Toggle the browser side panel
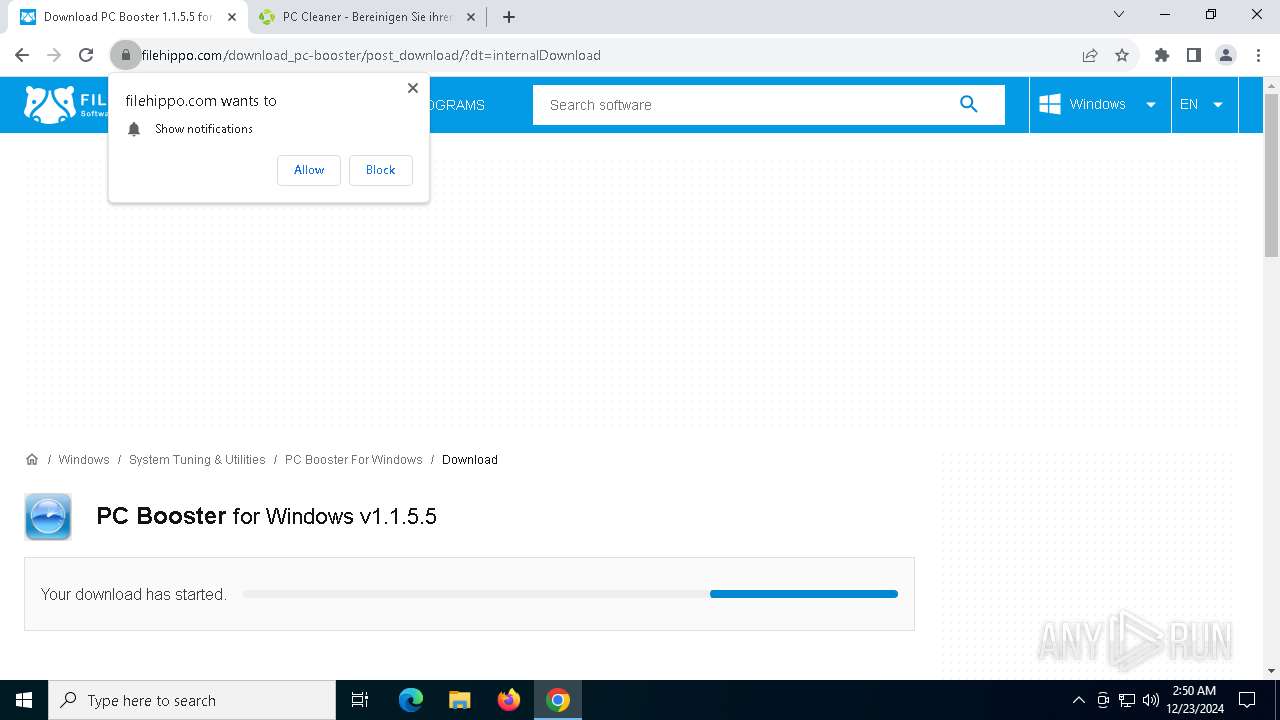 point(1194,55)
